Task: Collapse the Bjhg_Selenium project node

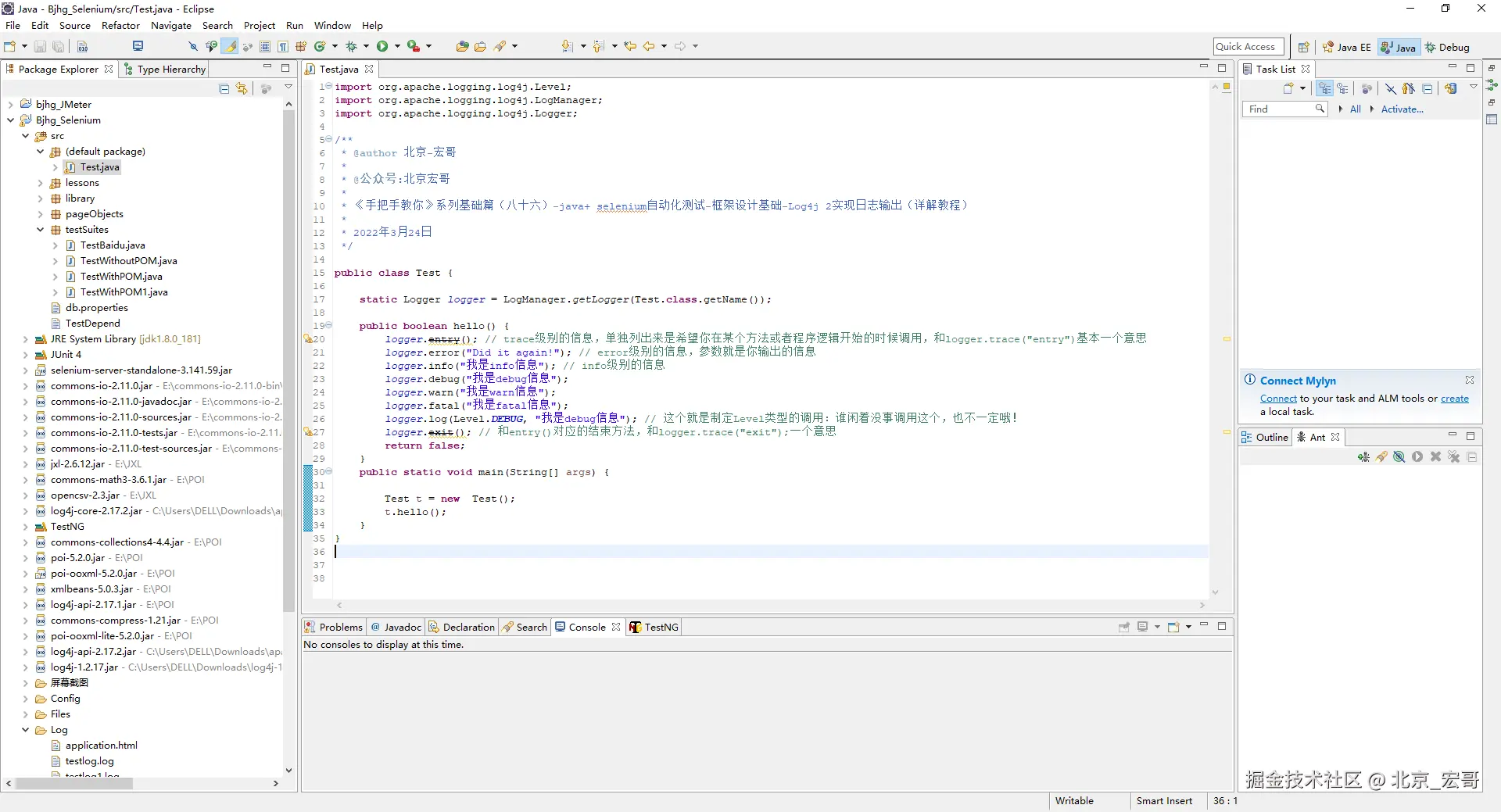Action: [x=10, y=120]
